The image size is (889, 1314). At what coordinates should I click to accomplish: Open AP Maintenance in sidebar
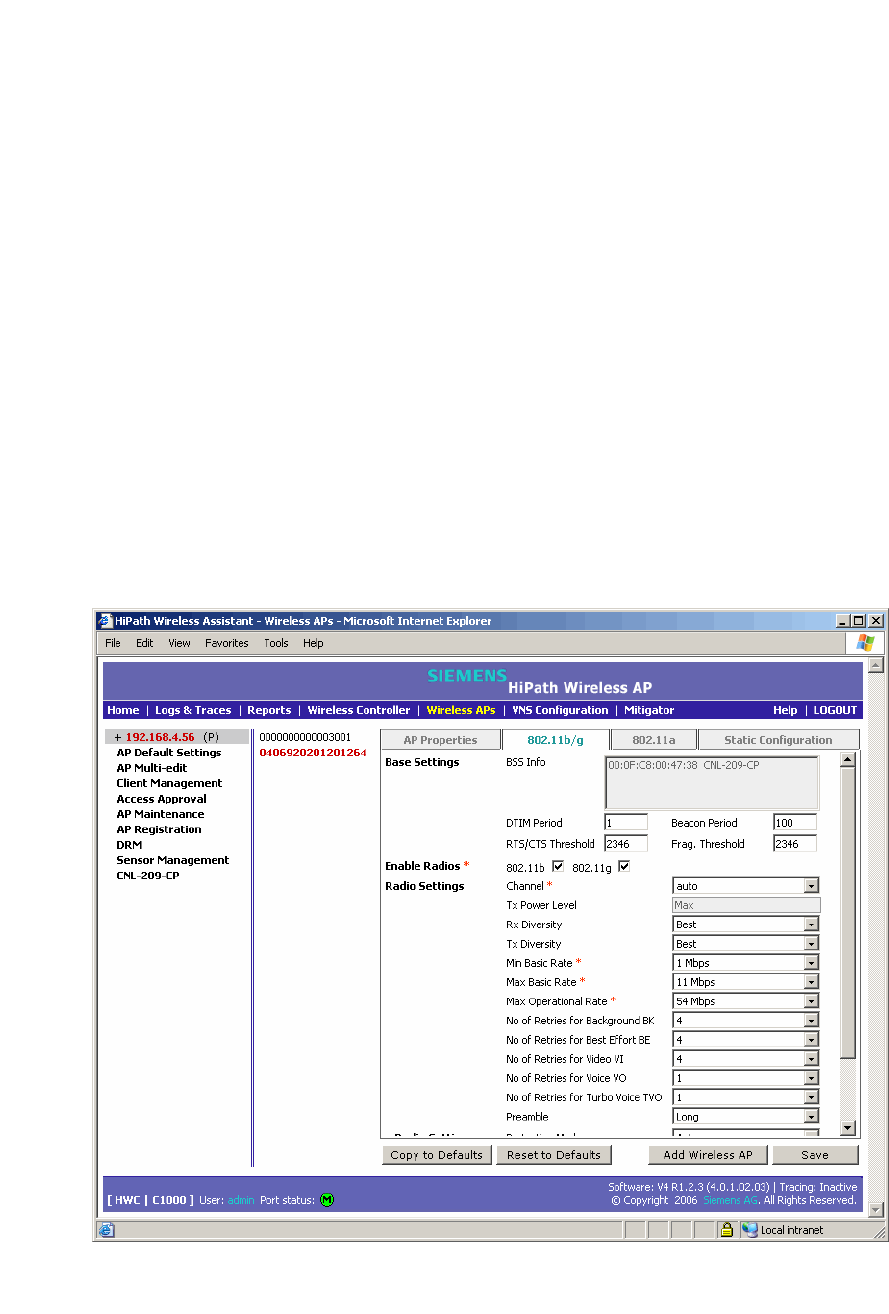point(160,814)
